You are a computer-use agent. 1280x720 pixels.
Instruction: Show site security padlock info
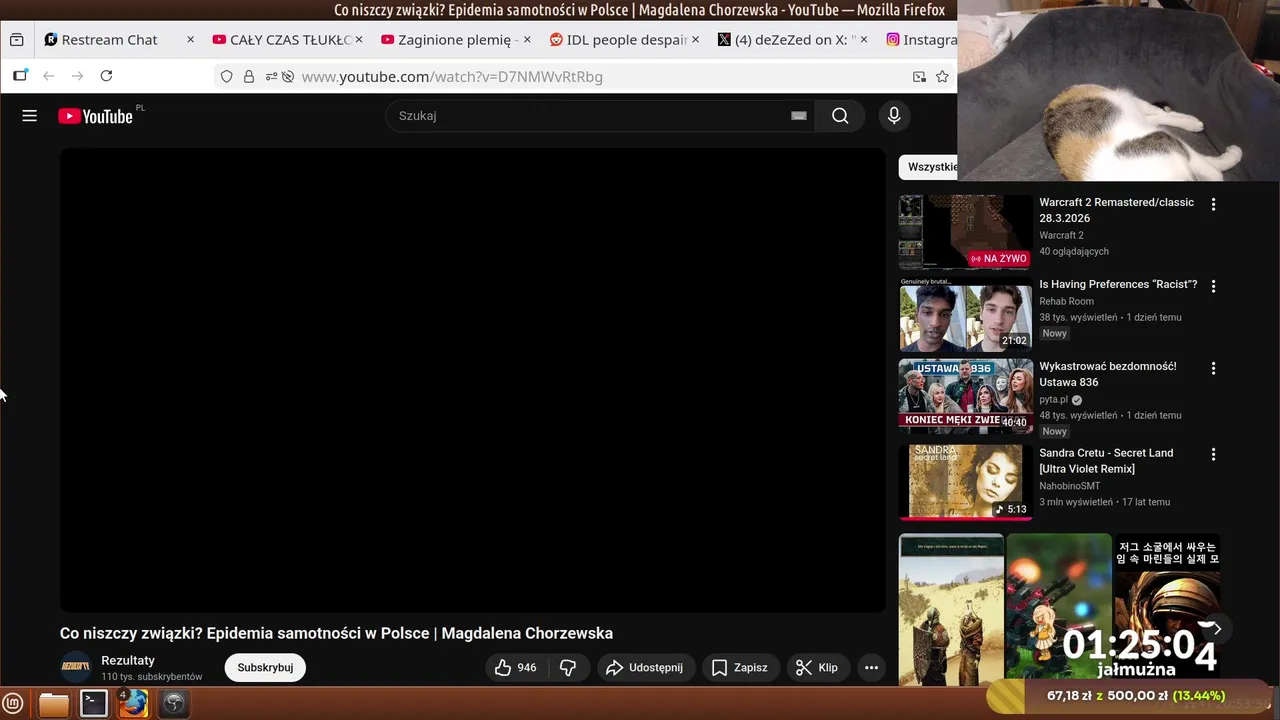point(248,76)
